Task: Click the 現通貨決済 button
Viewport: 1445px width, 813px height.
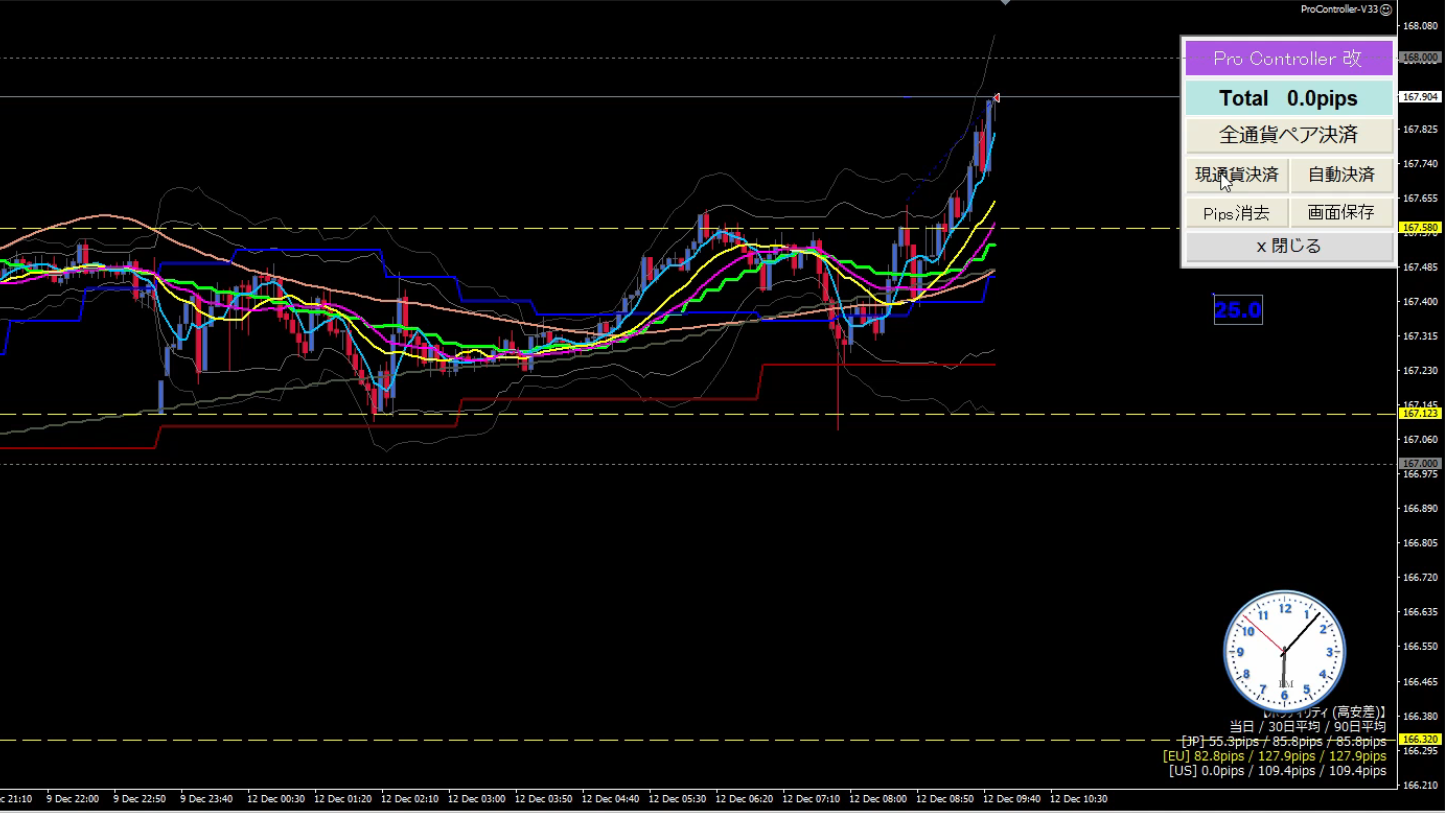Action: 1237,175
